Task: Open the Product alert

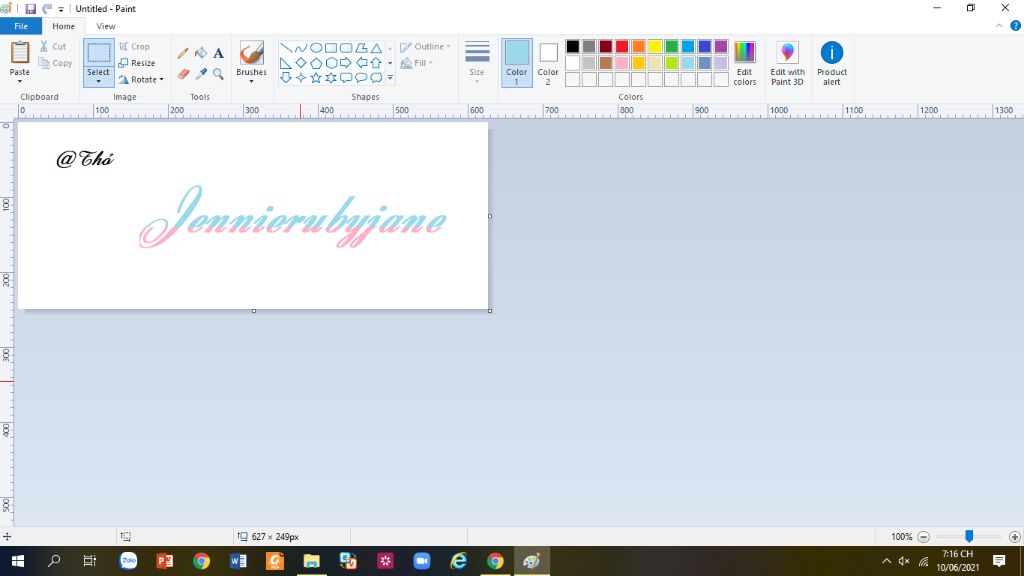Action: click(x=832, y=63)
